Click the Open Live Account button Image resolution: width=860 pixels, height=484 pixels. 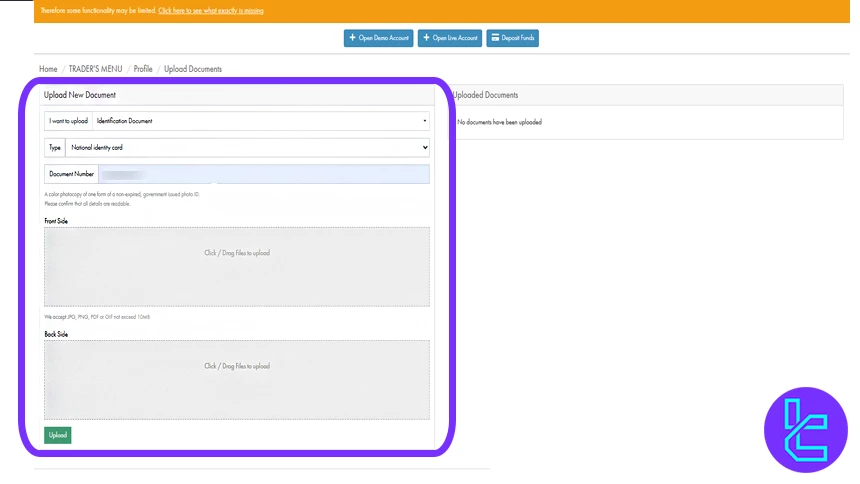pos(450,38)
